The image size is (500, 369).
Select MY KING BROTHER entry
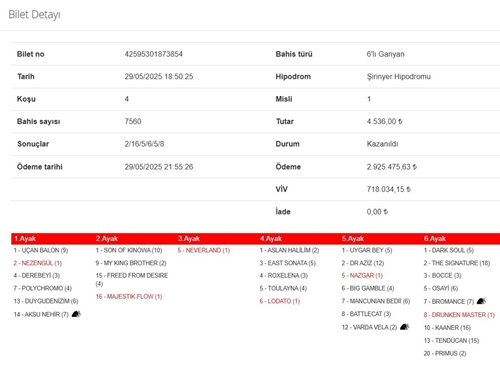point(131,263)
